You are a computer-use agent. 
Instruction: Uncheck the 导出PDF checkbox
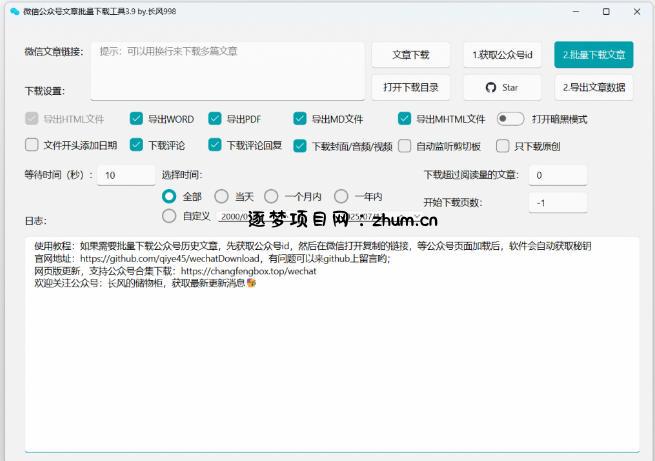pos(215,119)
